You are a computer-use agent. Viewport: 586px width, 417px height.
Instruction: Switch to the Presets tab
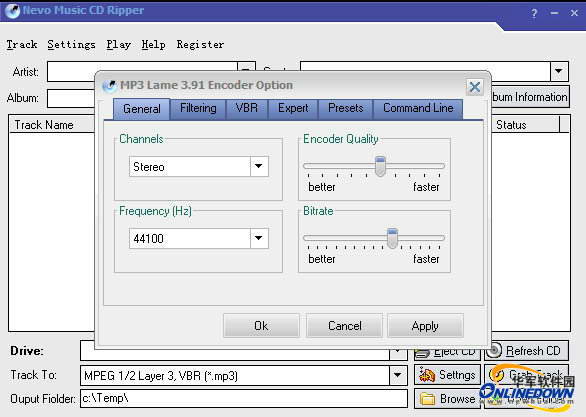(345, 109)
